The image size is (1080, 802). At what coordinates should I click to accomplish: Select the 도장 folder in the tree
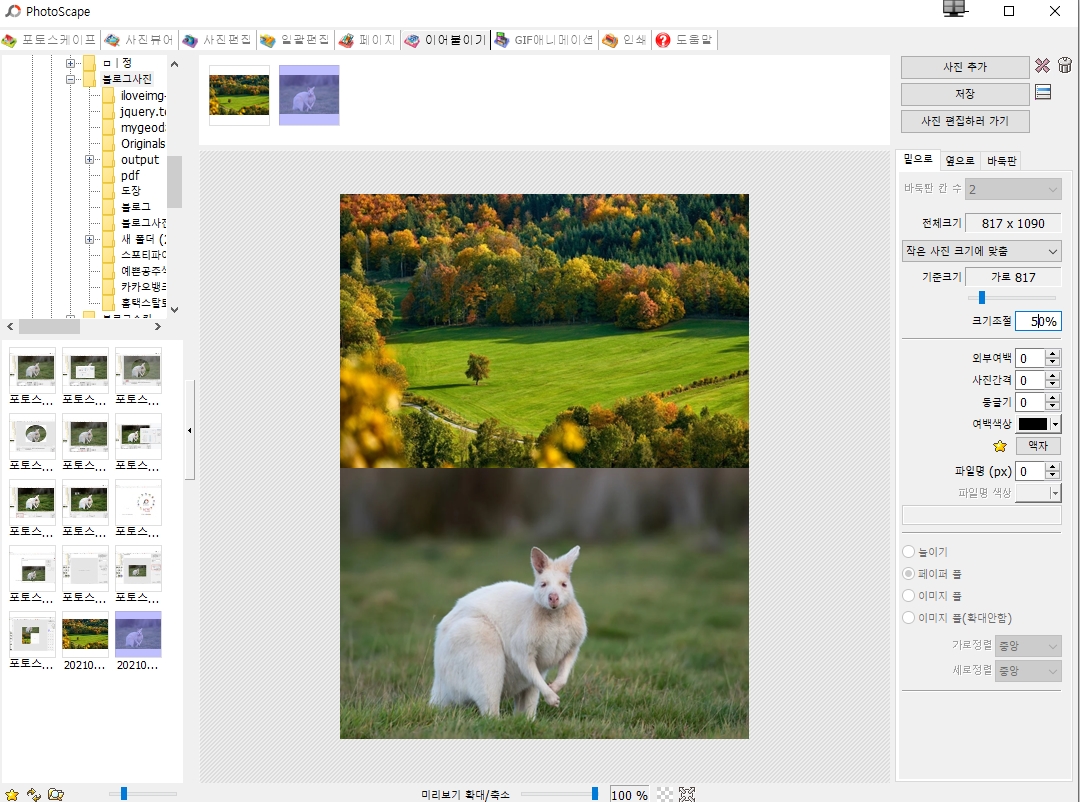(131, 191)
